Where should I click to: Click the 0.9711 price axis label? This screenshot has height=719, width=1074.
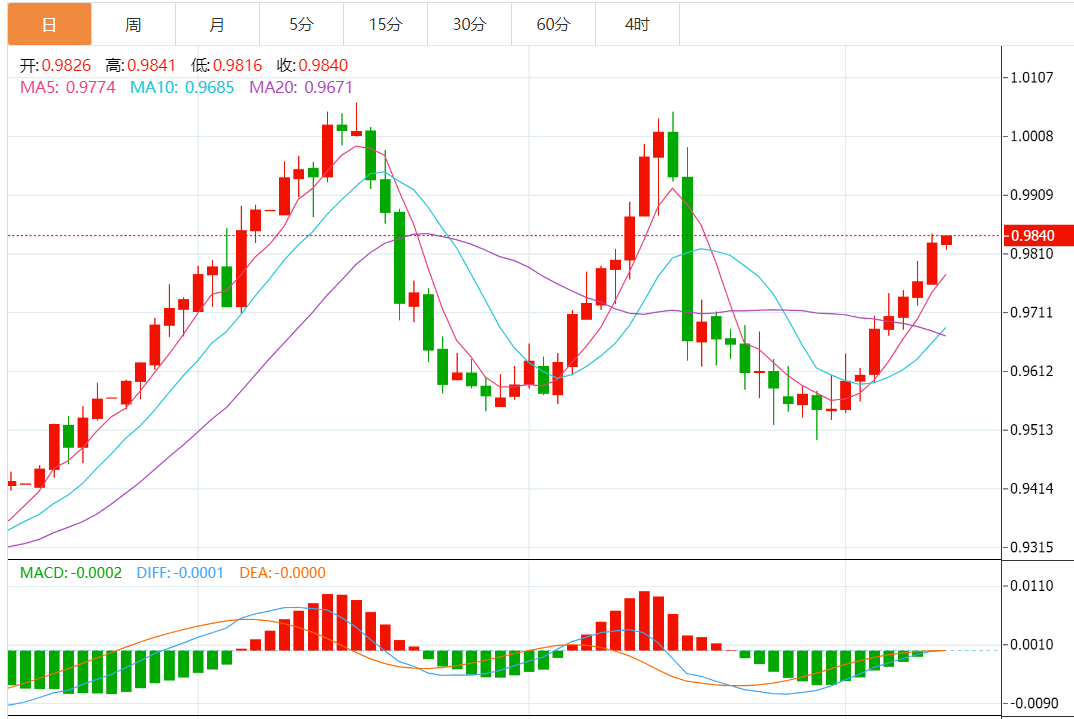pyautogui.click(x=1032, y=313)
